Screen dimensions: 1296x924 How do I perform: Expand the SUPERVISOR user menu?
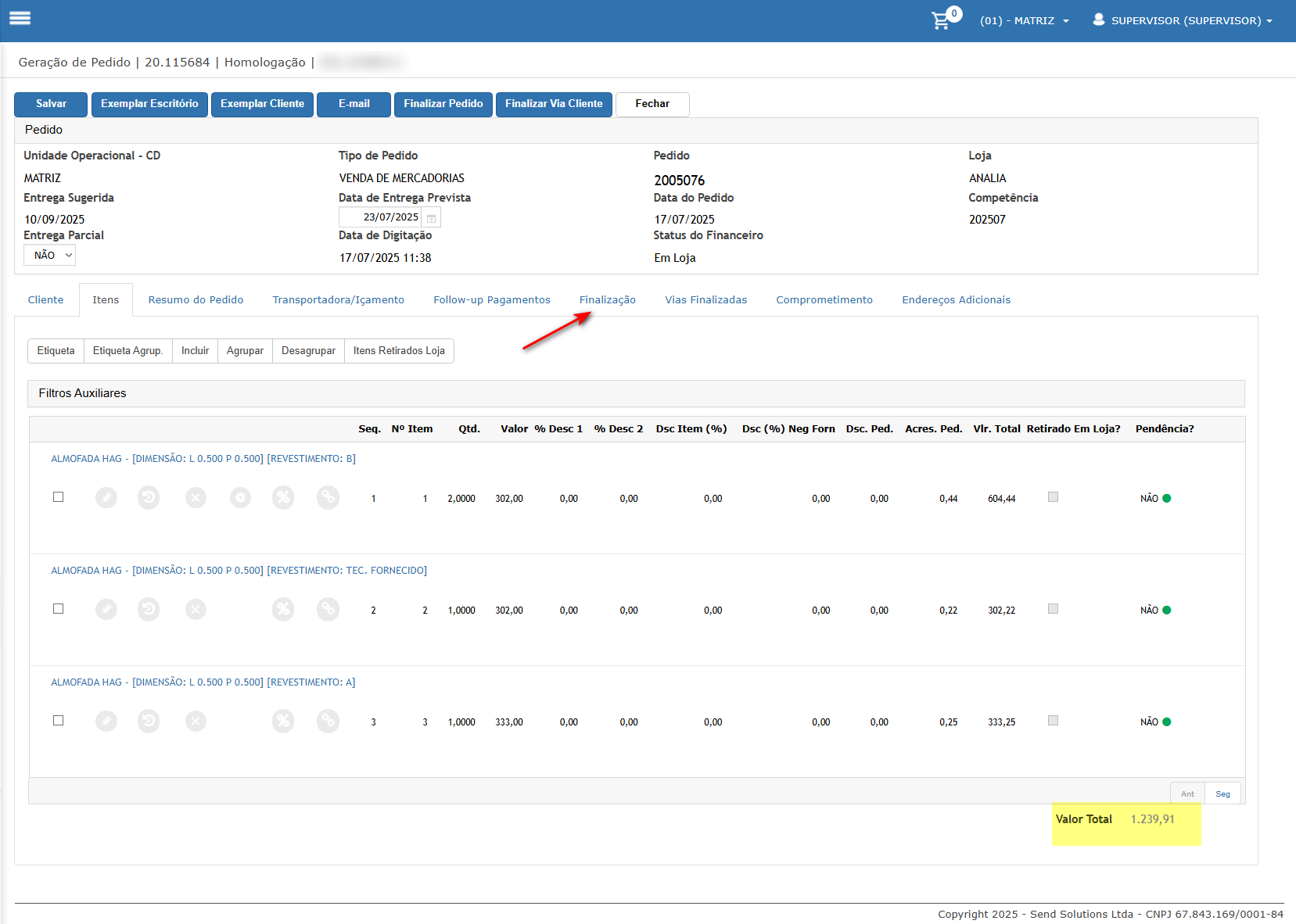click(x=1183, y=21)
